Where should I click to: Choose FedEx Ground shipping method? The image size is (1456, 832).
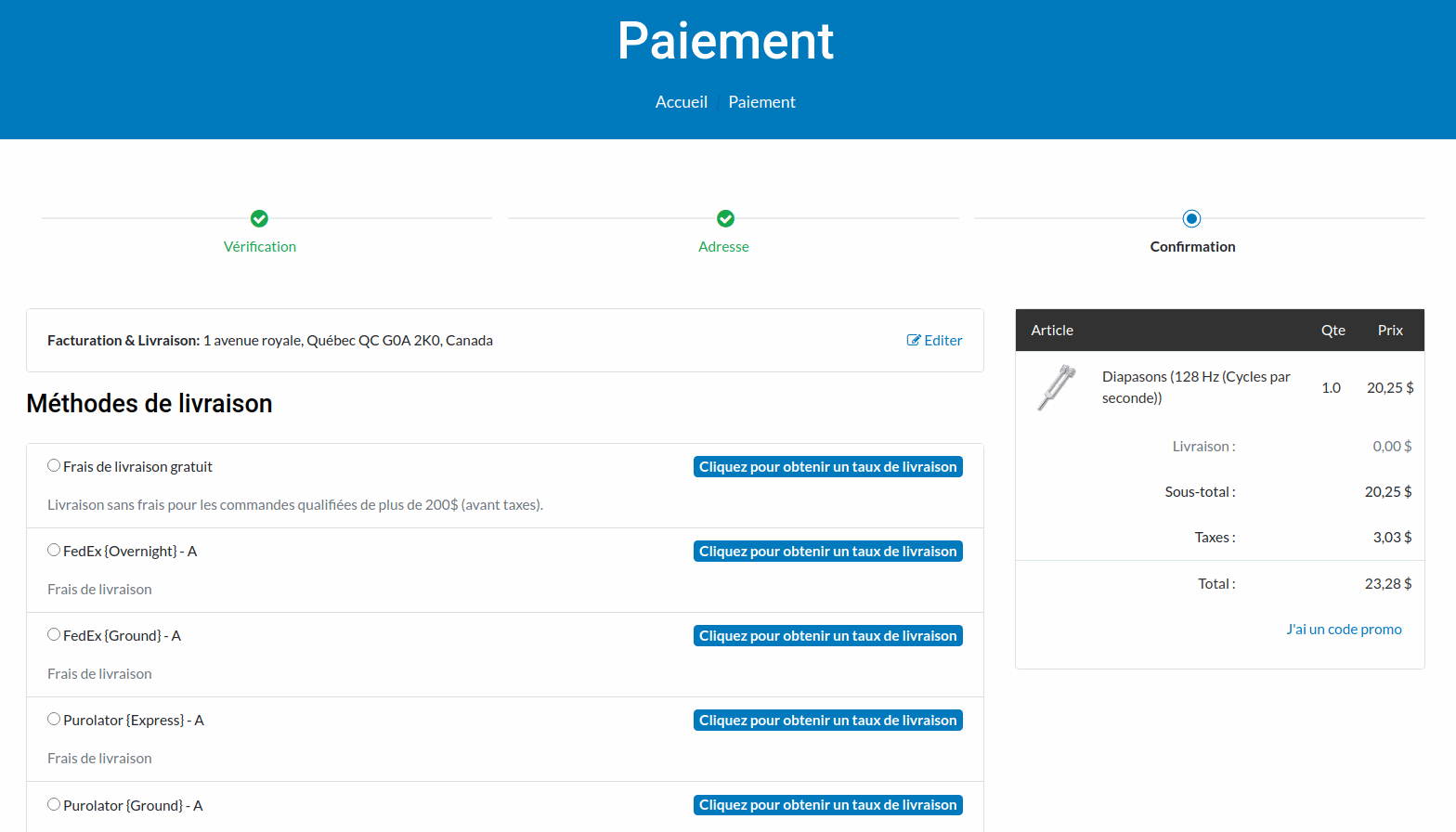[x=54, y=635]
